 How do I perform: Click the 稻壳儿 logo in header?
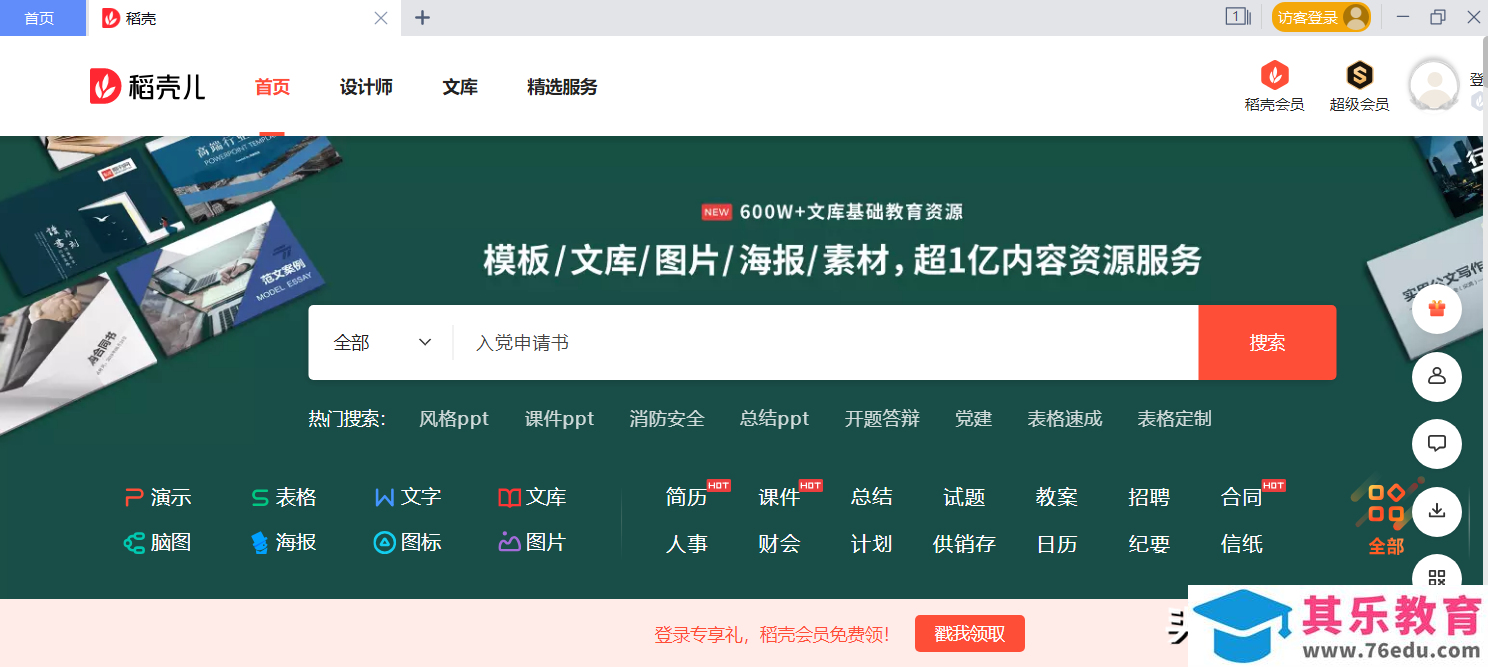(x=147, y=87)
